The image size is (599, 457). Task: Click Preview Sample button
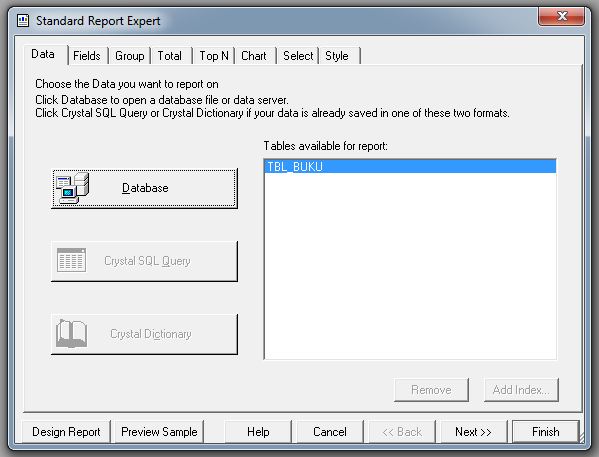pos(159,432)
